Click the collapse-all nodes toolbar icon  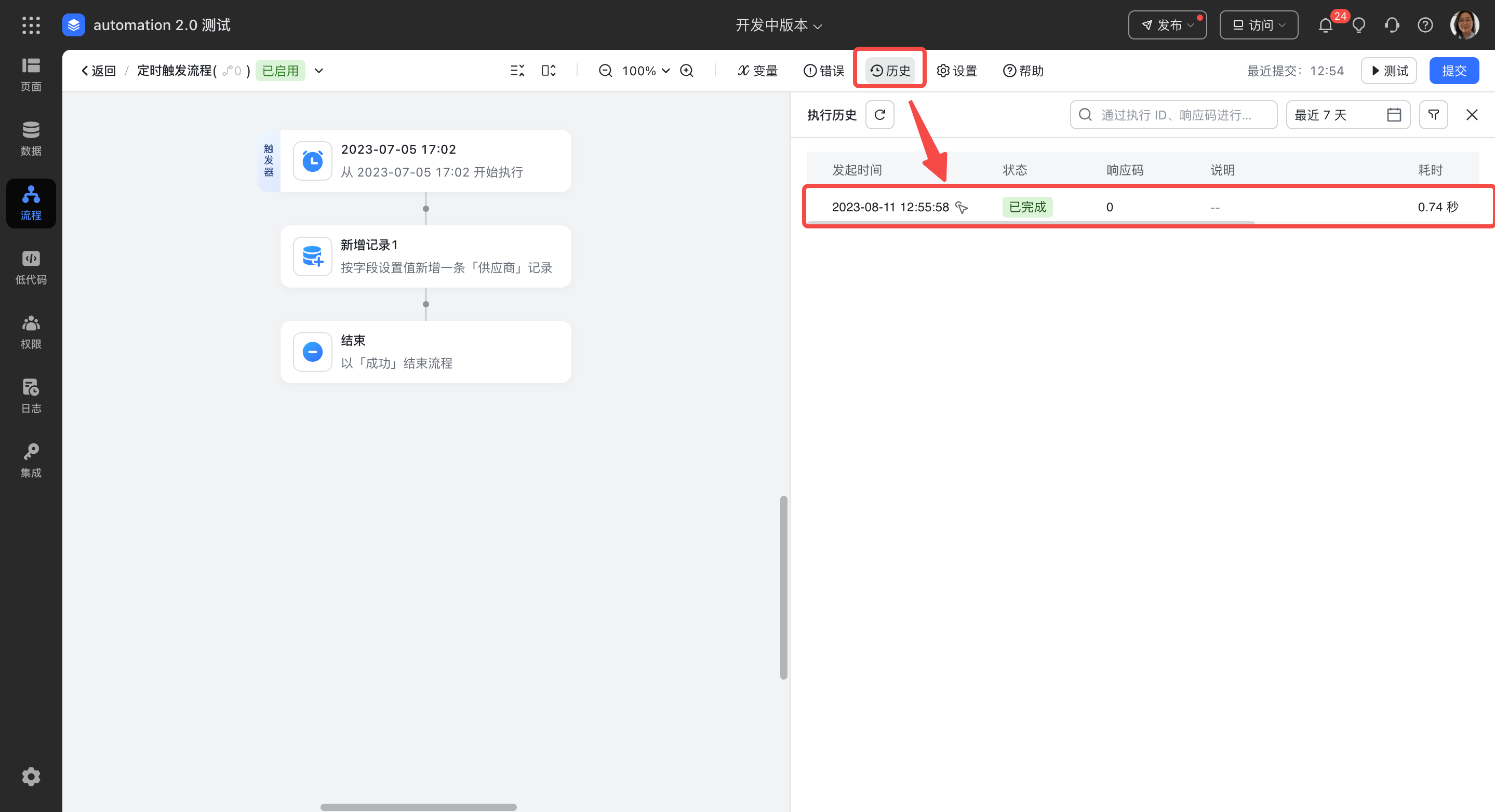517,71
